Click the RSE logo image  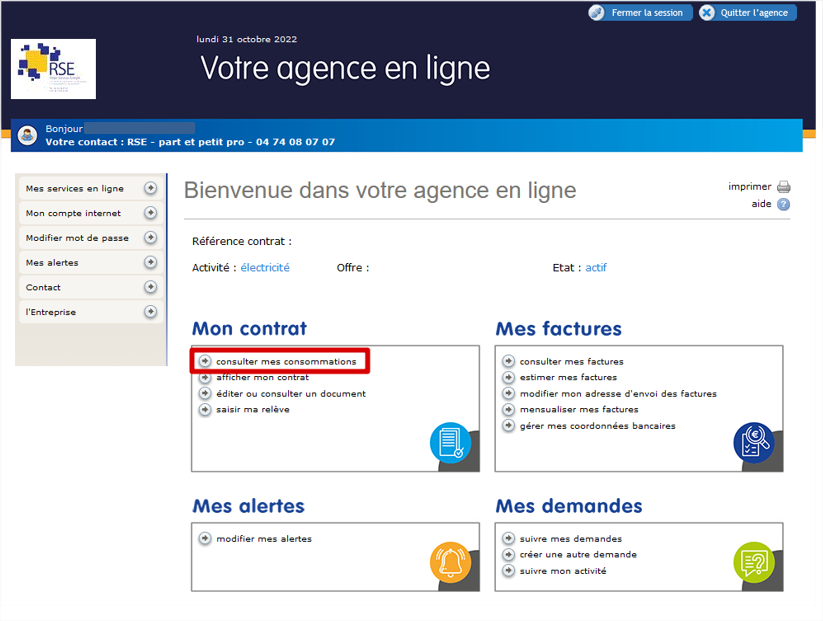point(53,69)
